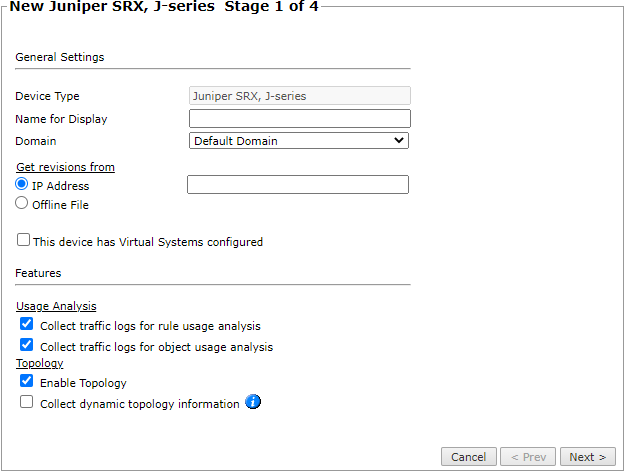Screen dimensions: 625x472
Task: Choose the Offline File option
Action: tap(22, 204)
